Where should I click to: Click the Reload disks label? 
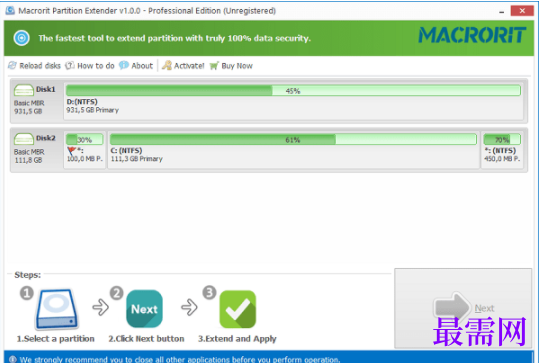40,66
